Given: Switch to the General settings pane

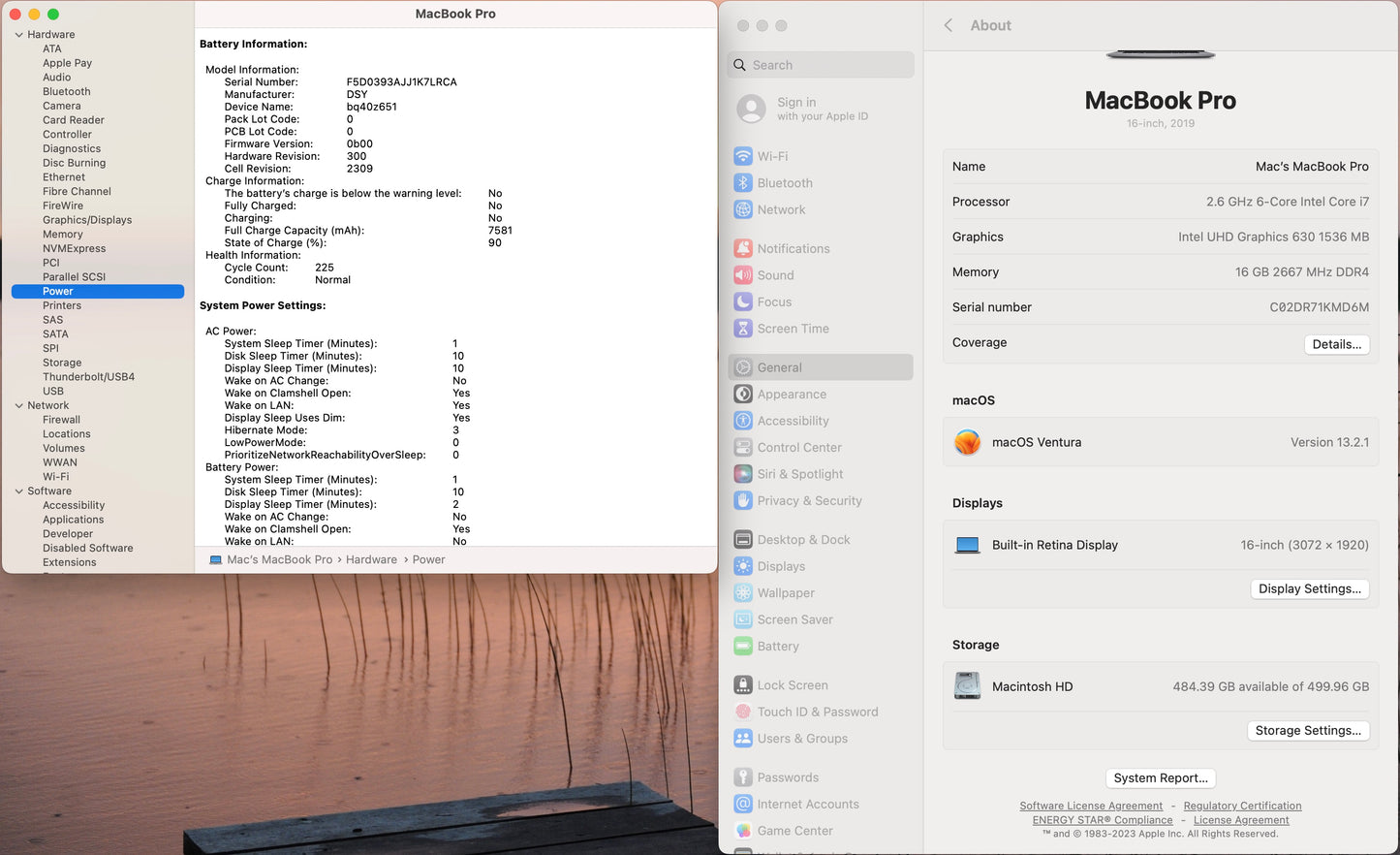Looking at the screenshot, I should point(781,367).
